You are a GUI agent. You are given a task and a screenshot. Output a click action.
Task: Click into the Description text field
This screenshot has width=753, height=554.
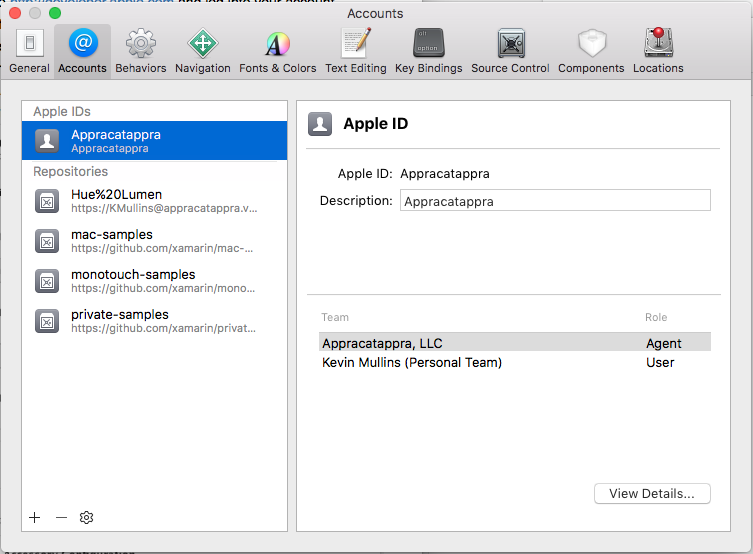555,200
